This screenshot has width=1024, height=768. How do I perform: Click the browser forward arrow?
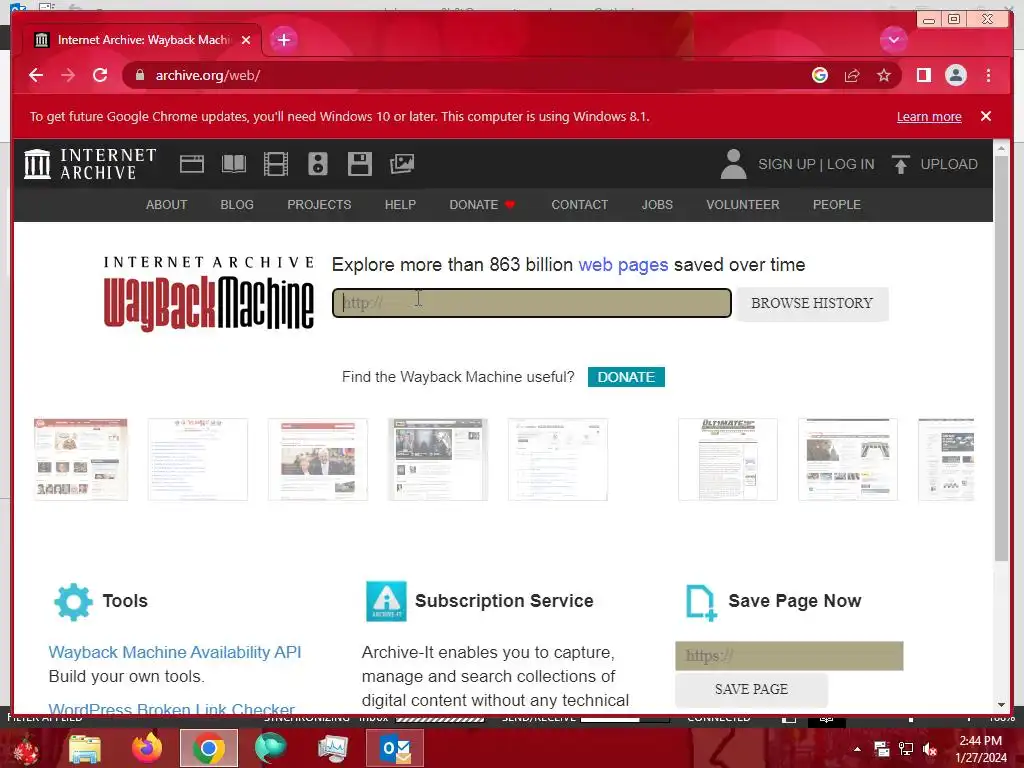tap(68, 75)
